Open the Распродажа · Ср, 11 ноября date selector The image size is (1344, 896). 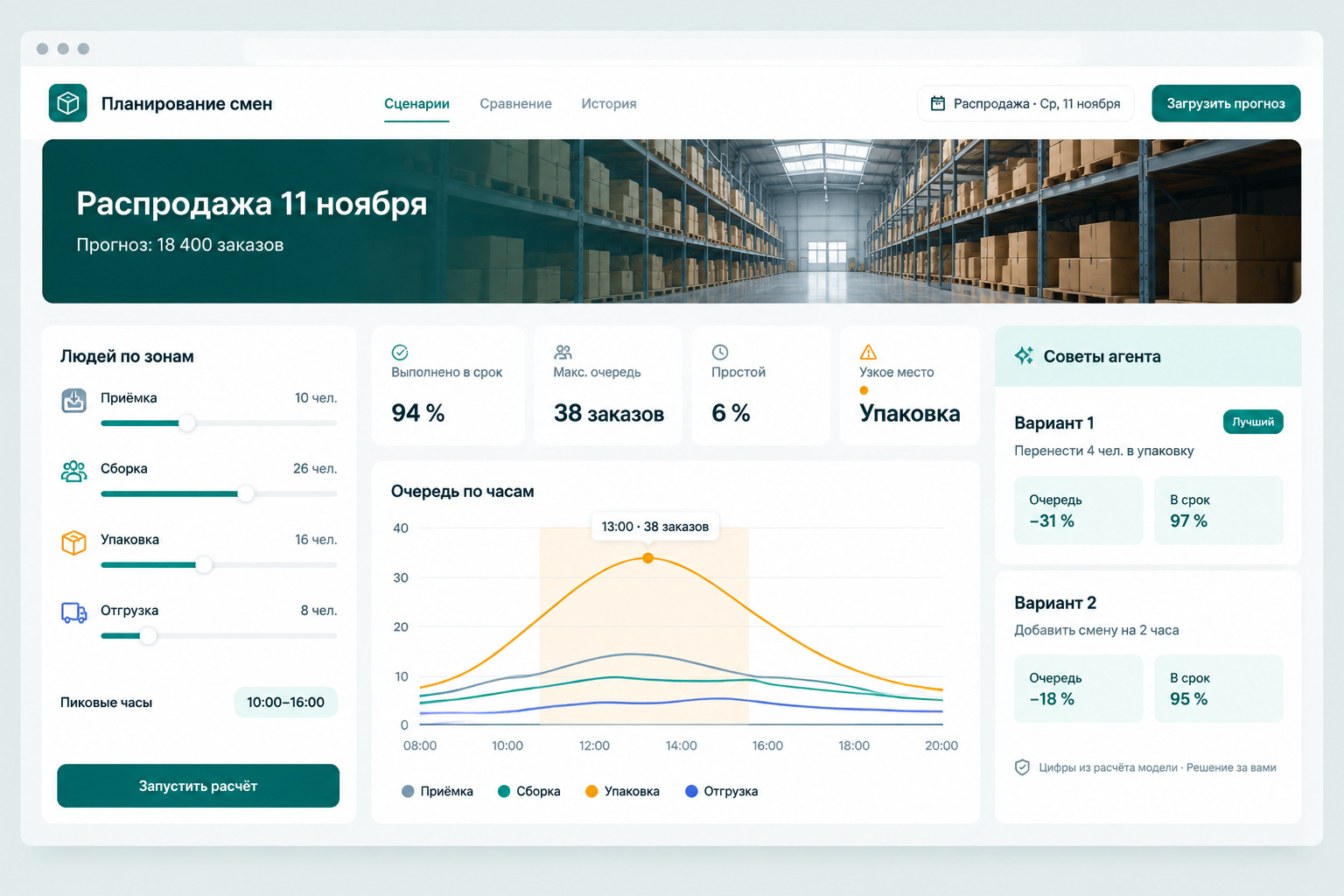coord(1025,103)
